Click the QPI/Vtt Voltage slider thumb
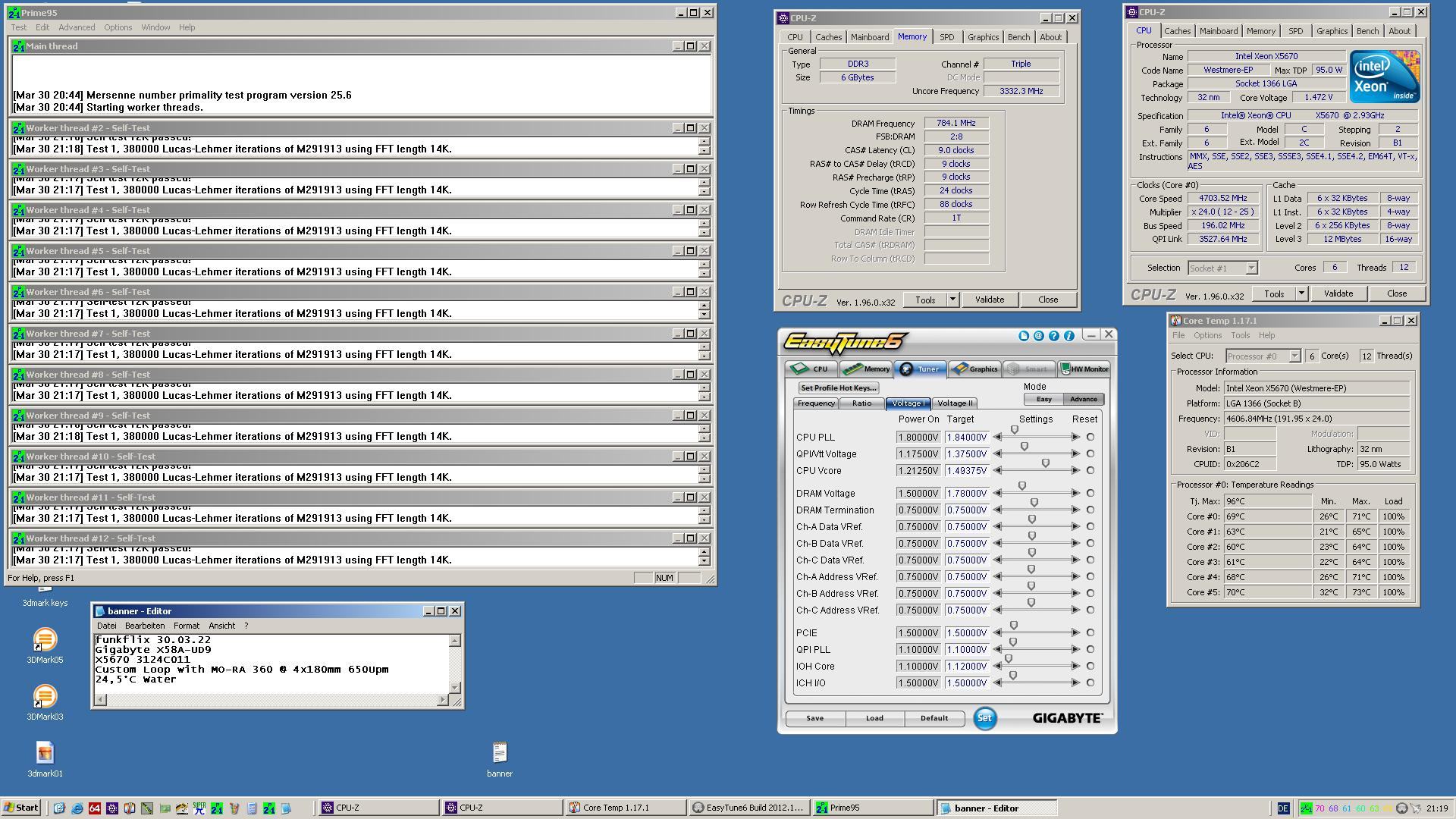This screenshot has width=1456, height=819. pyautogui.click(x=1025, y=447)
